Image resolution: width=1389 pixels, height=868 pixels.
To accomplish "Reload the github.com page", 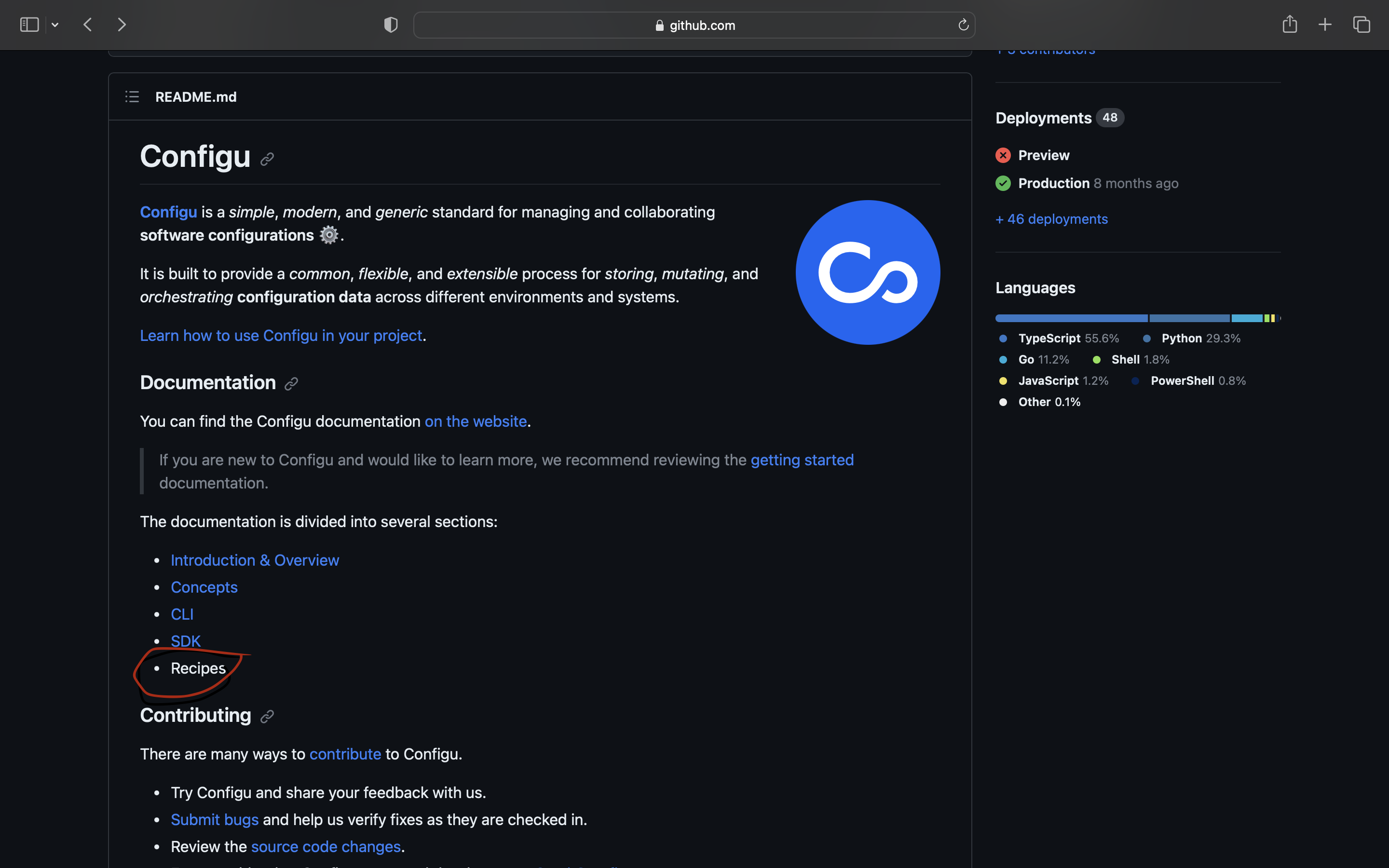I will 963,25.
